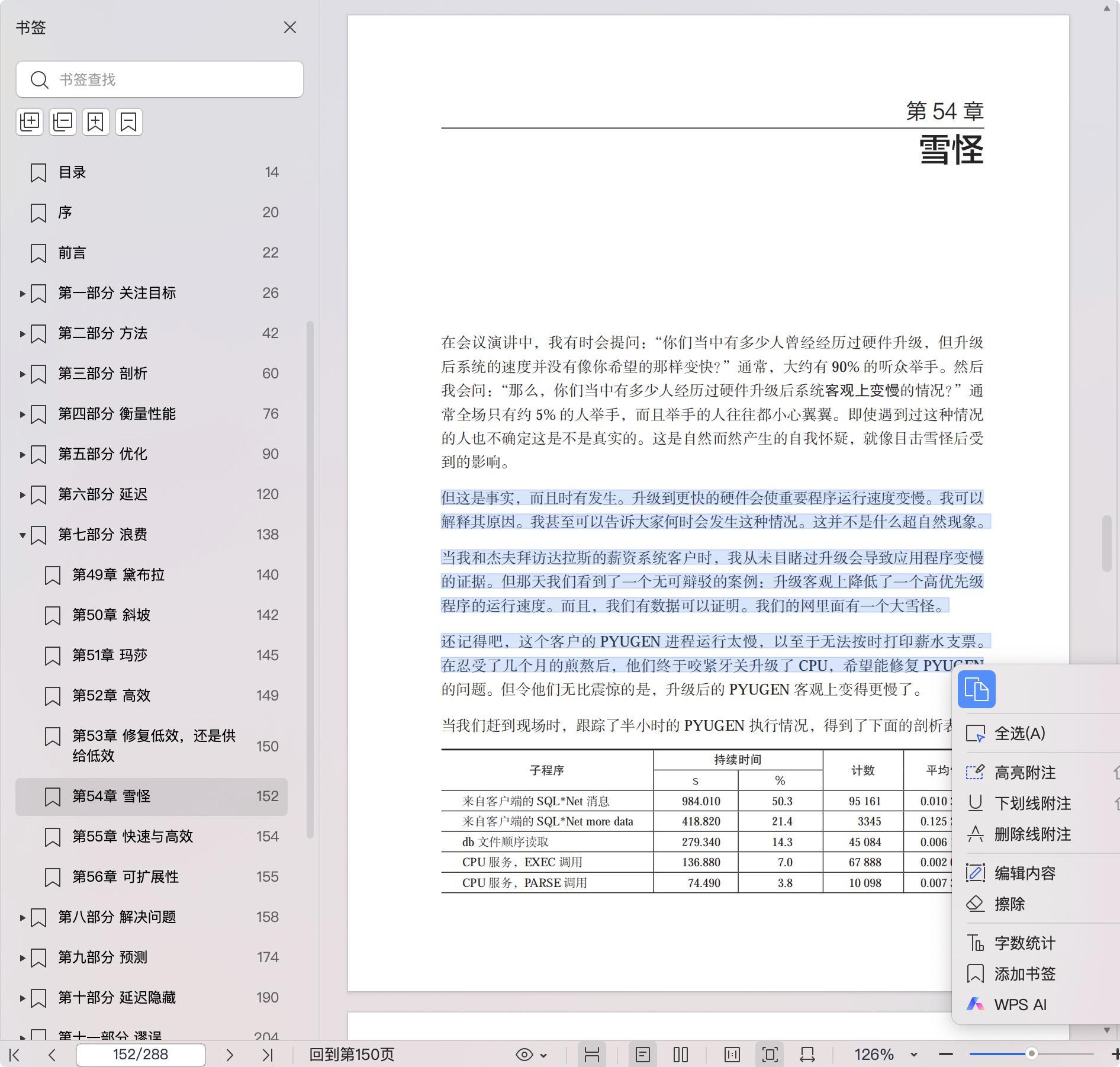This screenshot has height=1067, width=1120.
Task: Expand the 第八部分 解决问题 bookmark section
Action: coord(22,918)
